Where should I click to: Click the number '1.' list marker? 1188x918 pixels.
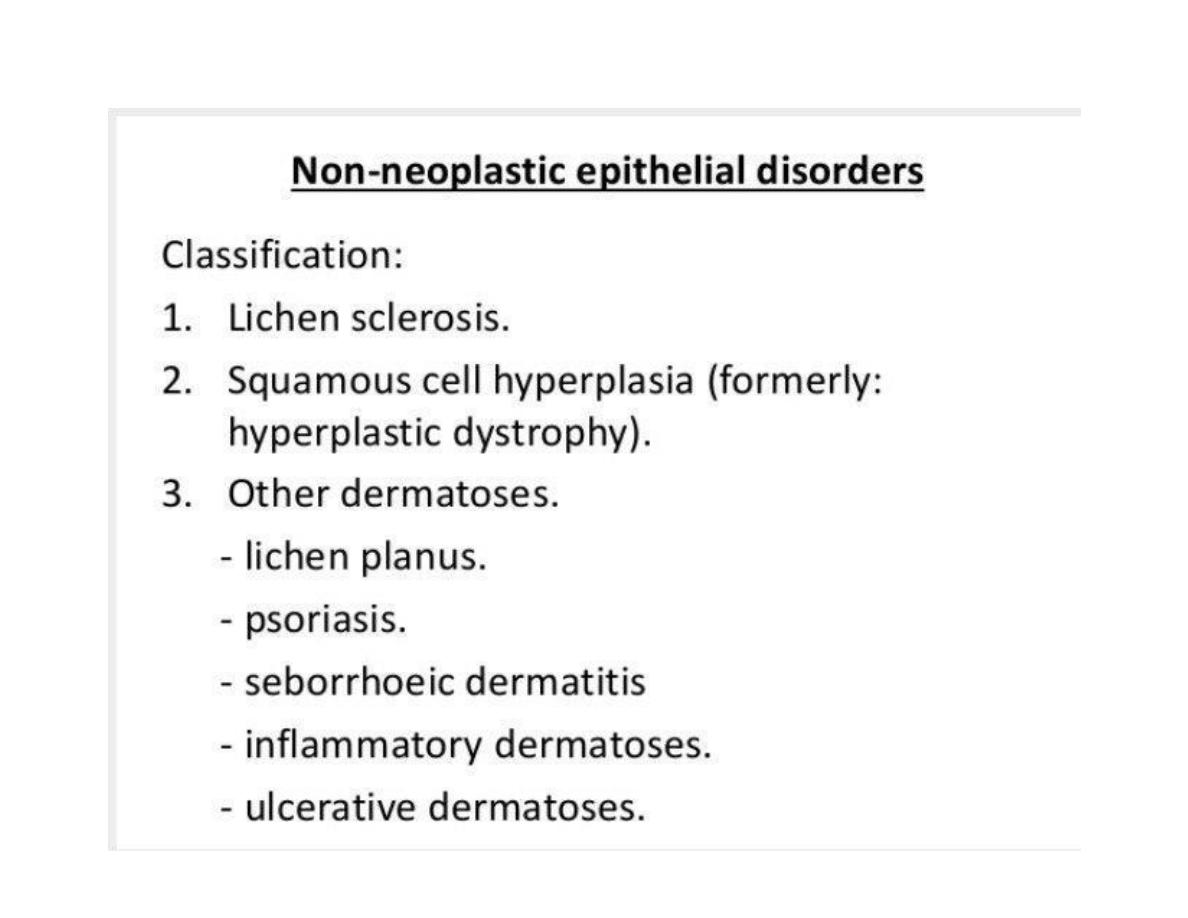(176, 318)
